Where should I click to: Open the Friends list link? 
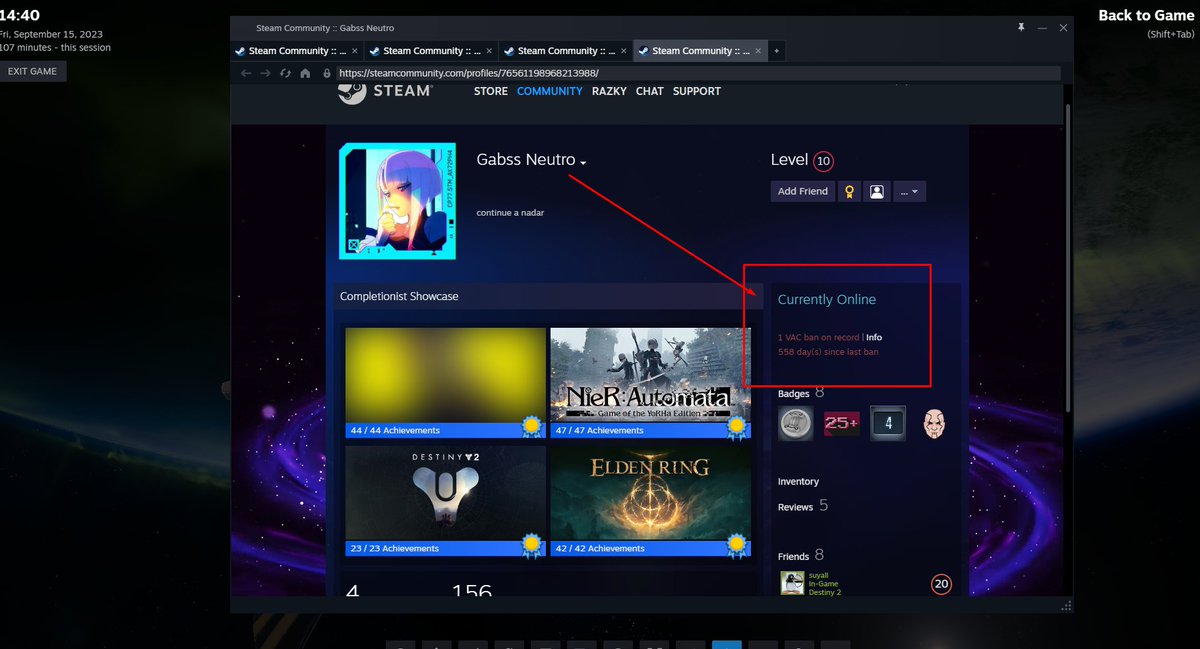(x=794, y=556)
